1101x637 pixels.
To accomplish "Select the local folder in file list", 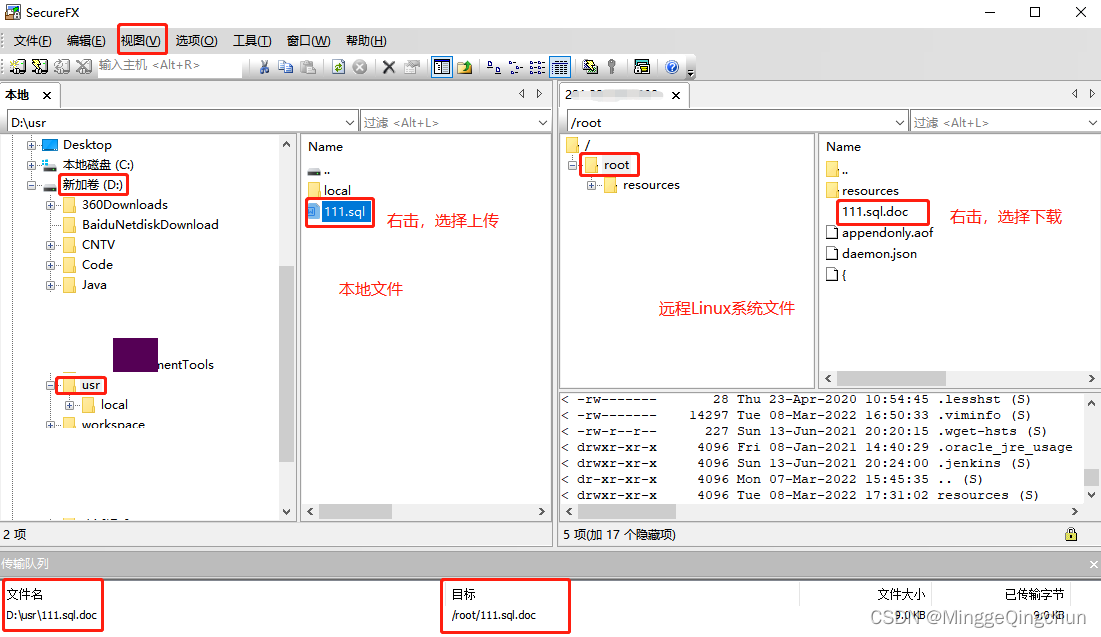I will coord(337,190).
